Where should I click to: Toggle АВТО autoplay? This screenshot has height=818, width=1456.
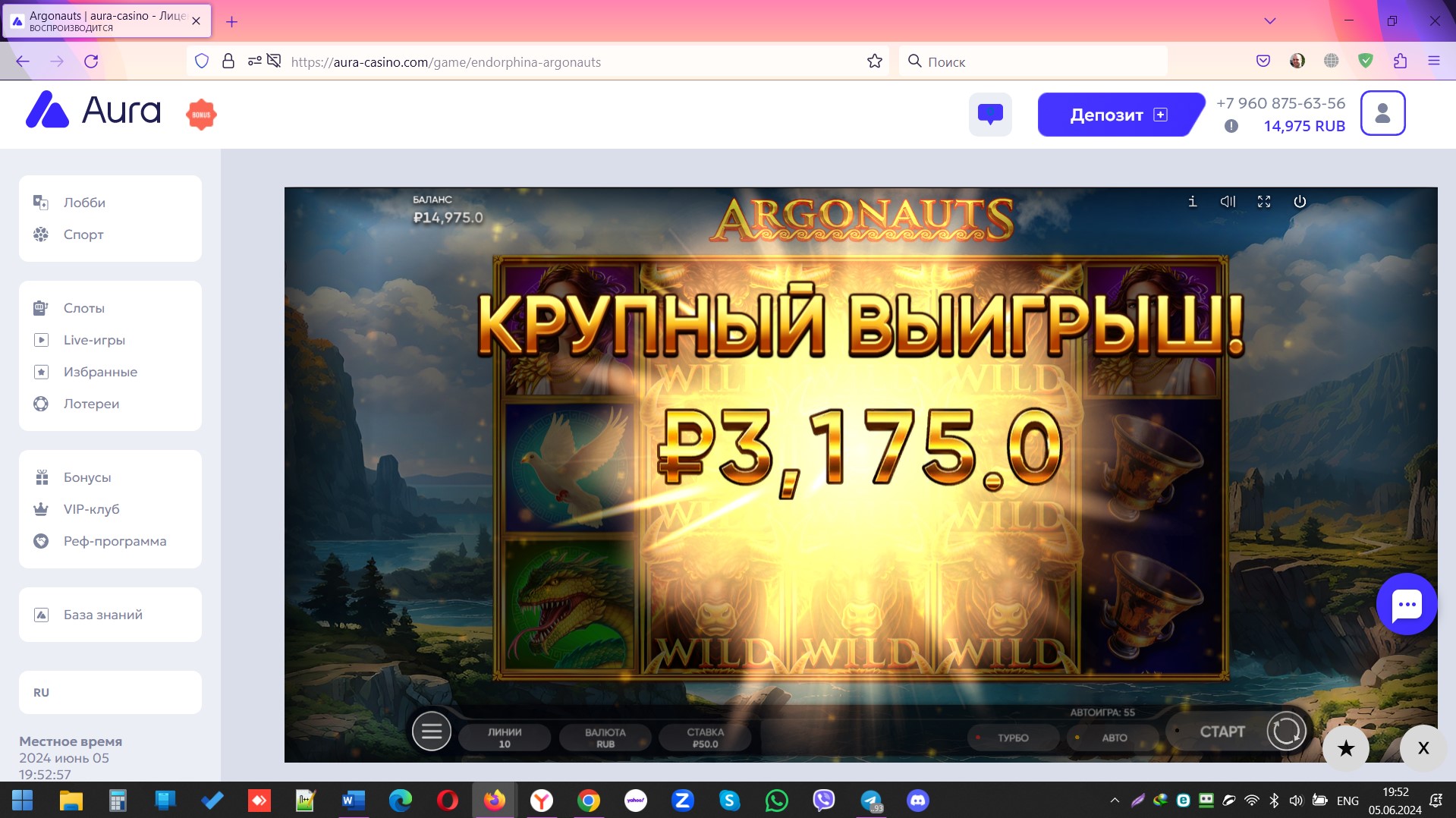1112,738
